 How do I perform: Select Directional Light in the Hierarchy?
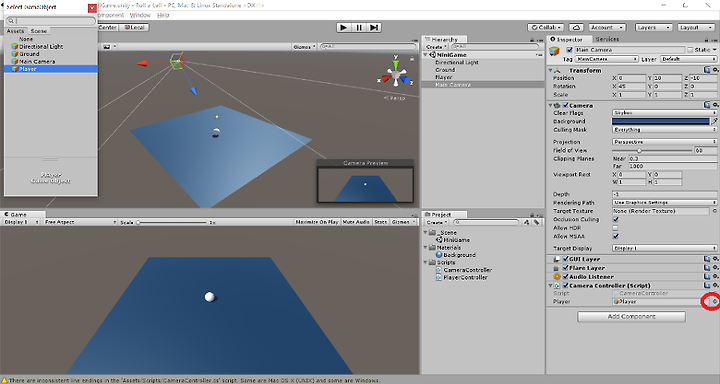click(457, 62)
